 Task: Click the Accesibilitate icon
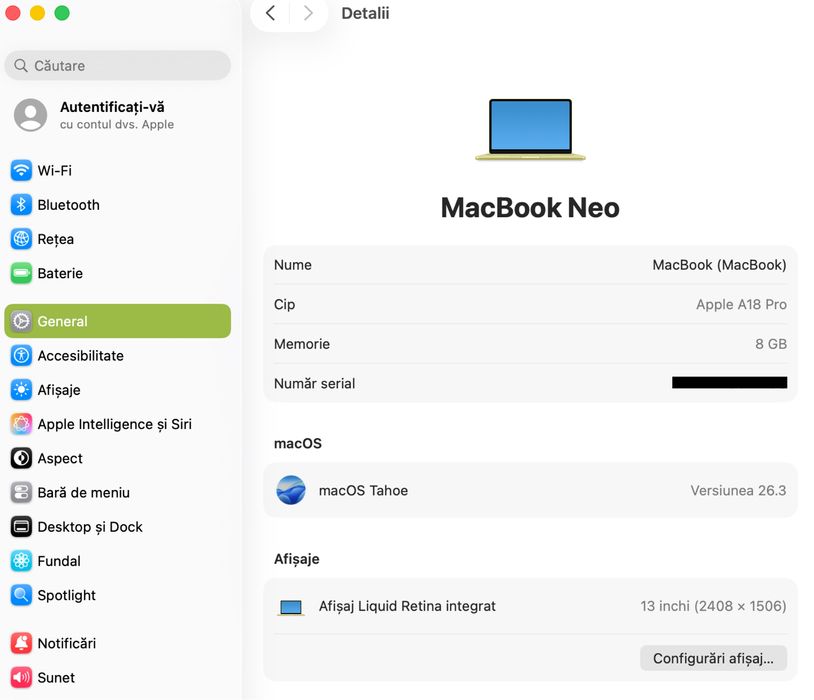point(21,355)
